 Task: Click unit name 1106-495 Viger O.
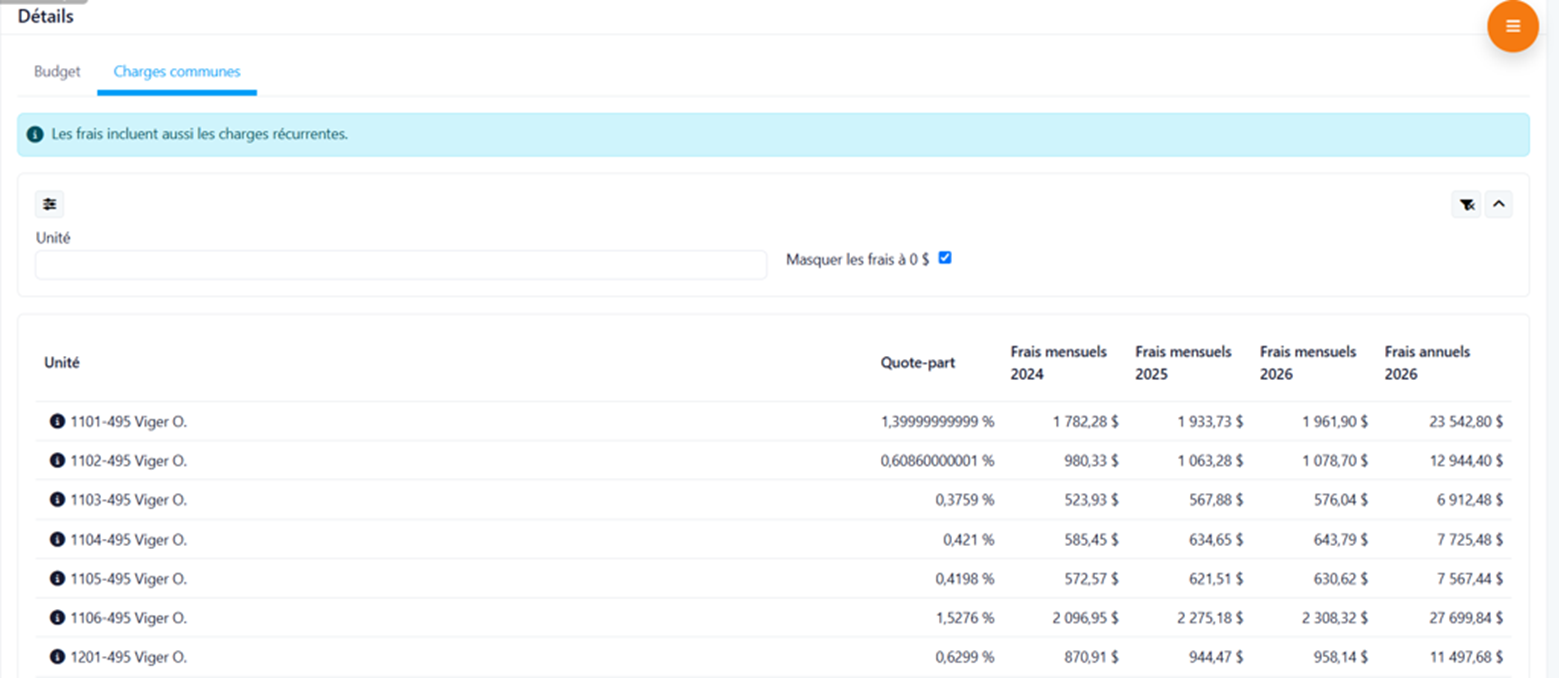[129, 618]
